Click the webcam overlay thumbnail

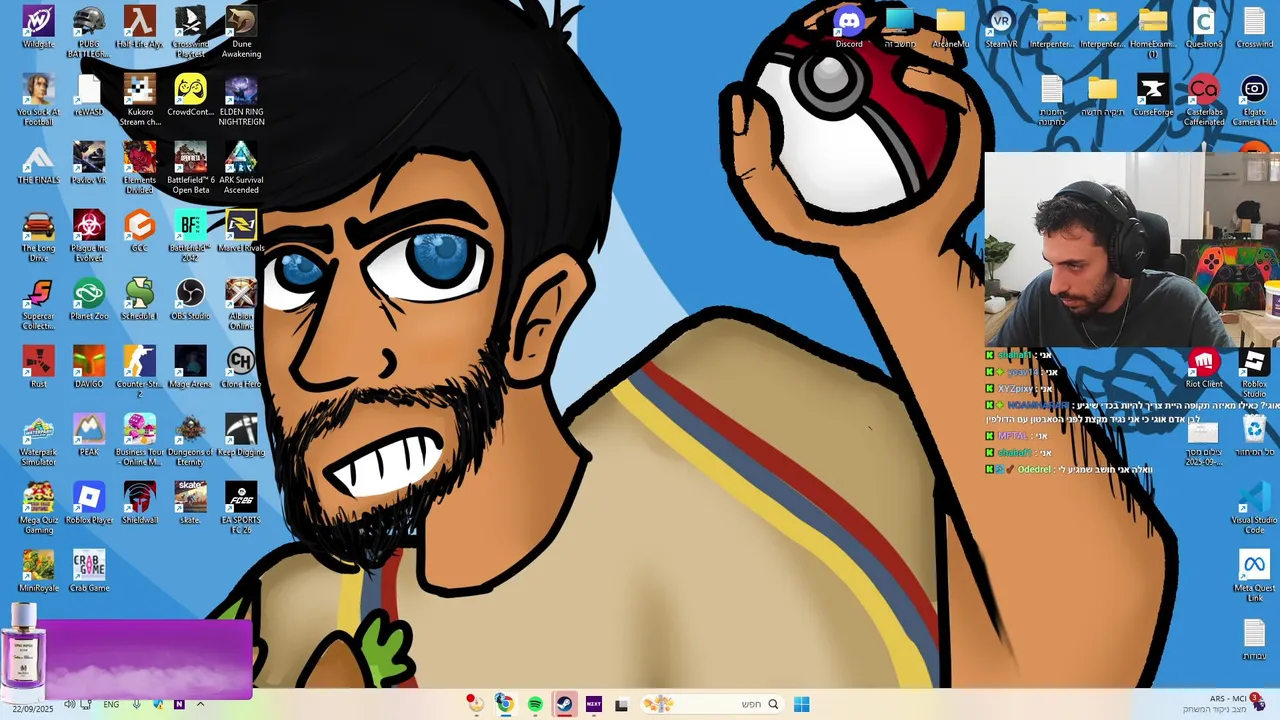1132,250
